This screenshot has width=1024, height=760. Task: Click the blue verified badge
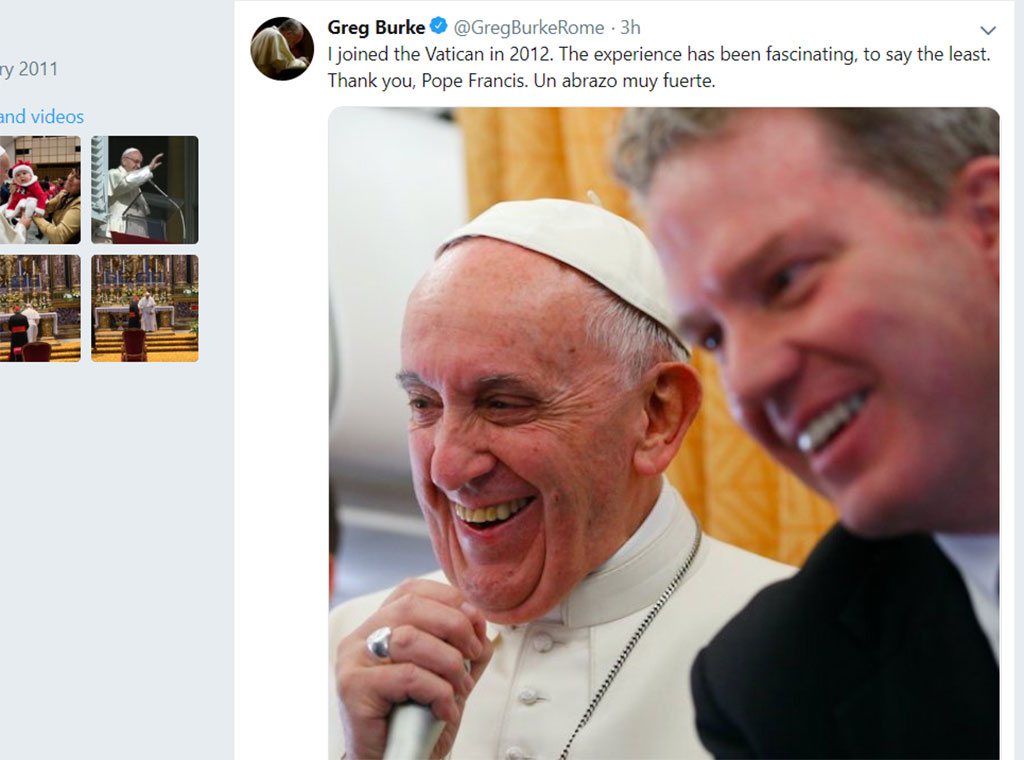[x=438, y=27]
